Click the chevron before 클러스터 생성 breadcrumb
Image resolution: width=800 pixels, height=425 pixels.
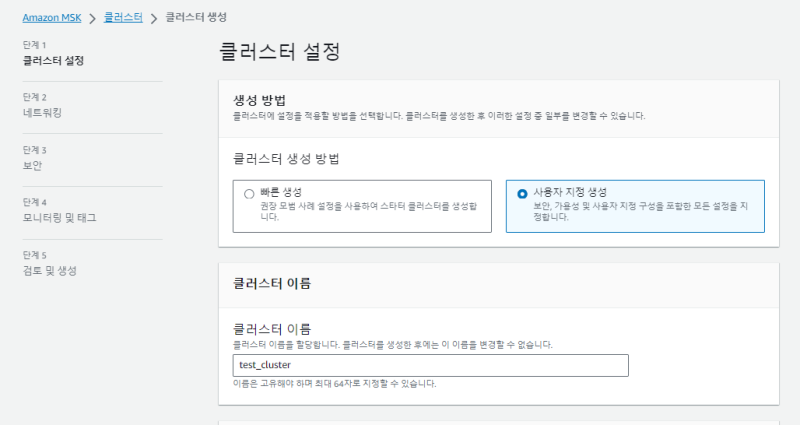tap(153, 17)
